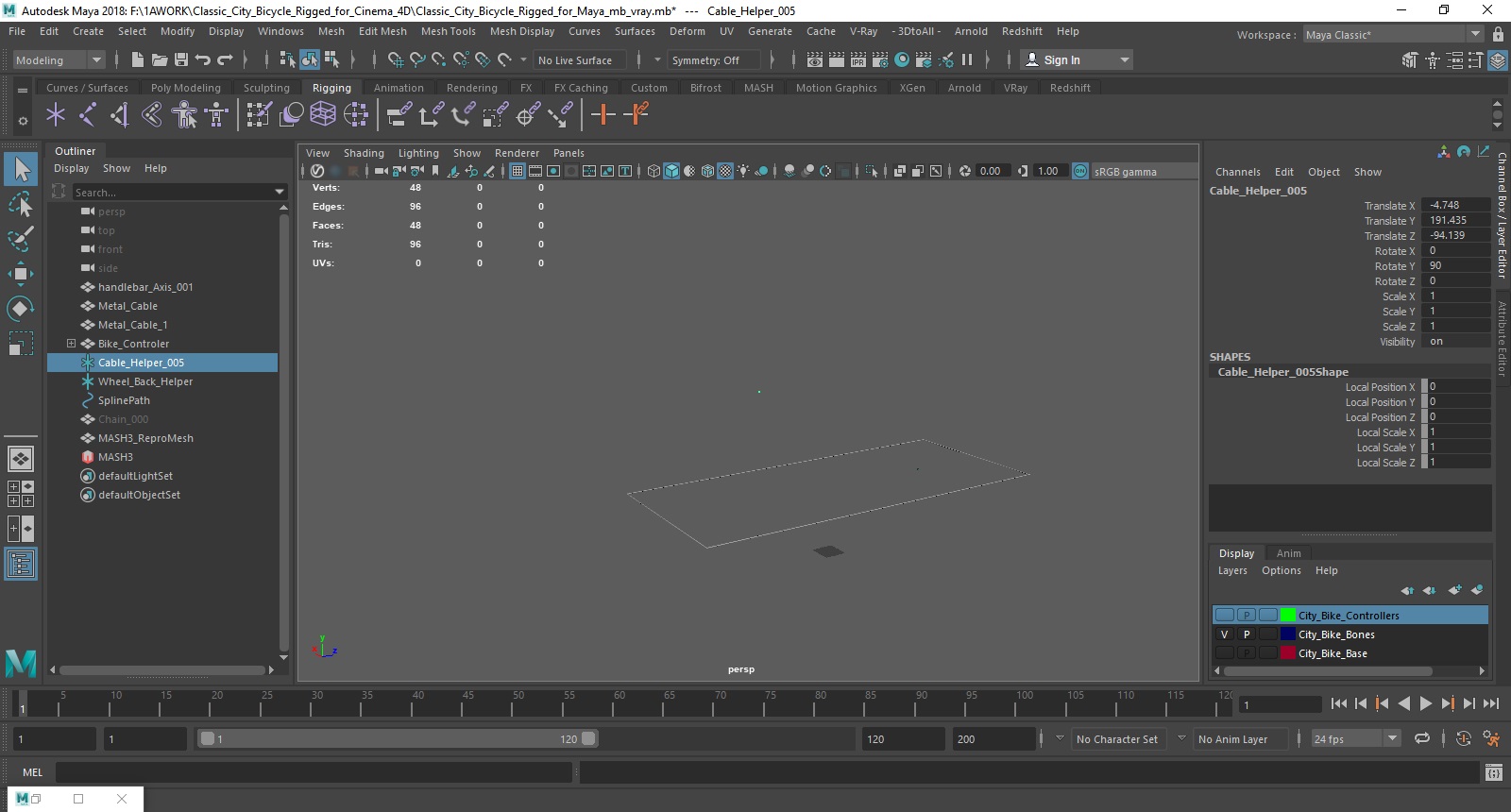Click the time range slider bar
Viewport: 1511px width, 812px height.
(x=397, y=738)
